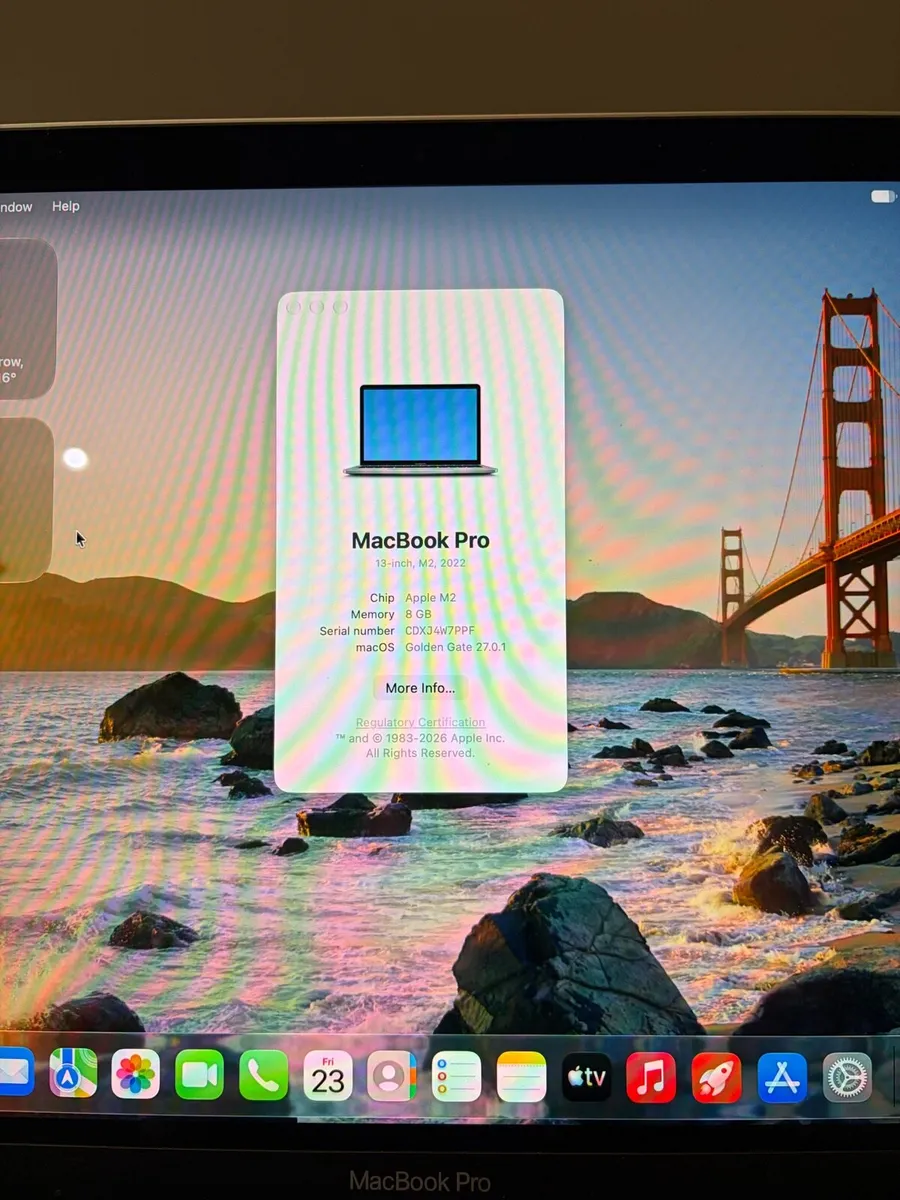Open the Regulatory Certification link
Image resolution: width=900 pixels, height=1200 pixels.
click(421, 722)
